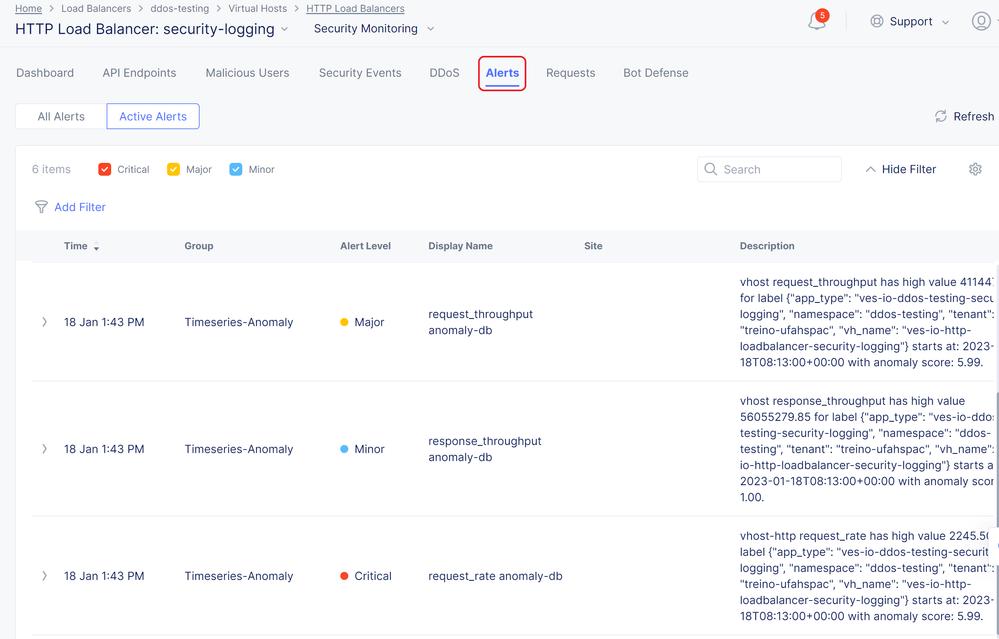This screenshot has width=999, height=639.
Task: Switch to the Security Events tab
Action: click(x=360, y=73)
